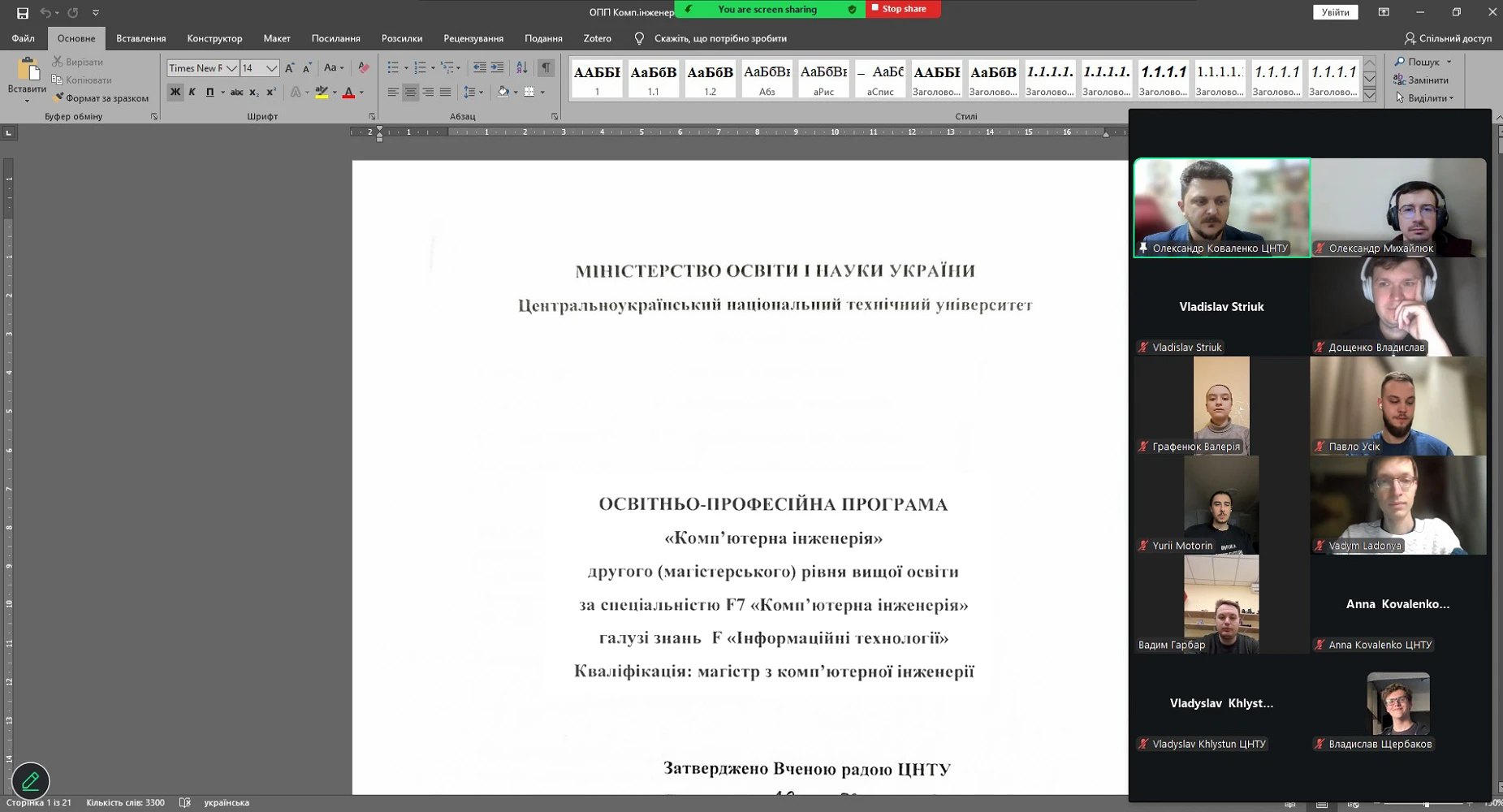Click the clear formatting eraser icon
Viewport: 1503px width, 812px height.
point(364,68)
